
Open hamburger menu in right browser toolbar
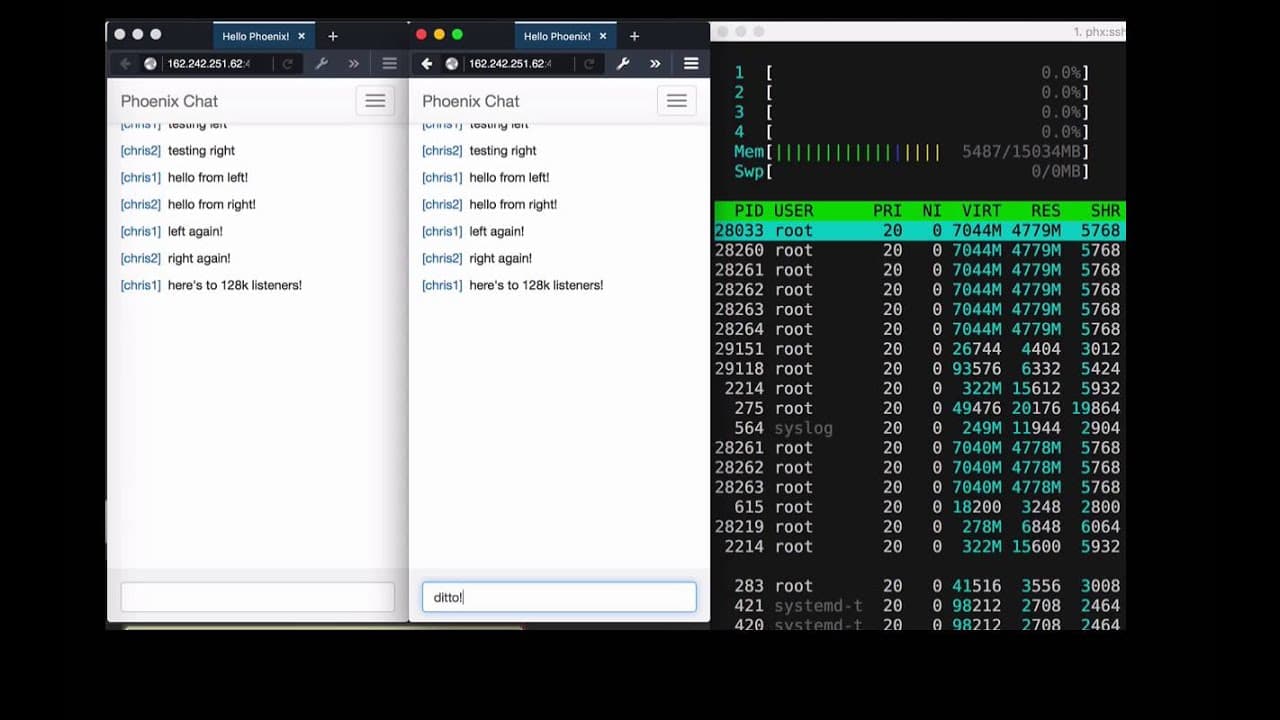[691, 64]
